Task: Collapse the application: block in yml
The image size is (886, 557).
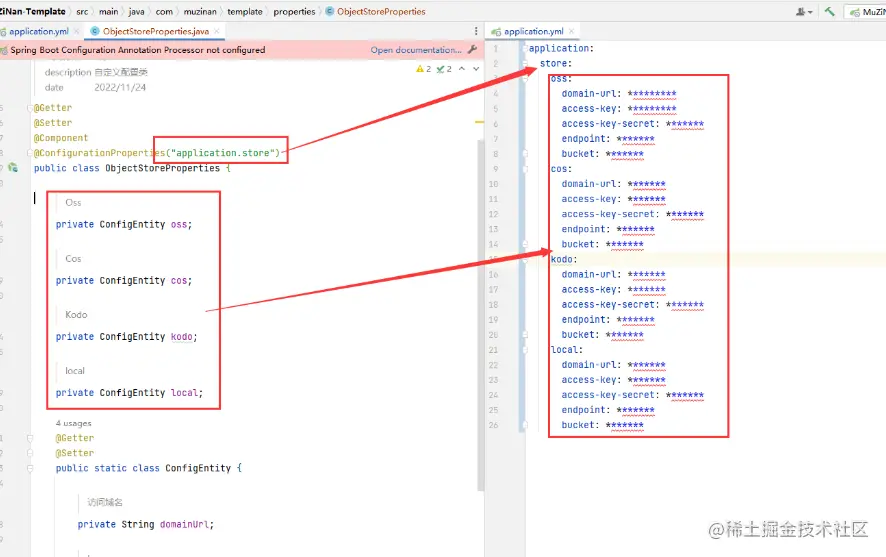Action: (525, 49)
